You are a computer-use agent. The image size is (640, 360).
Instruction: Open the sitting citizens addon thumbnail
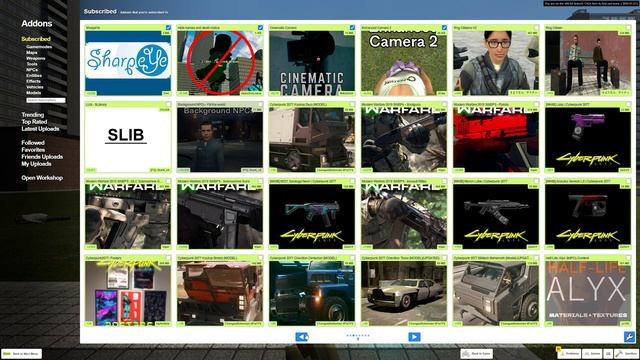pos(588,63)
